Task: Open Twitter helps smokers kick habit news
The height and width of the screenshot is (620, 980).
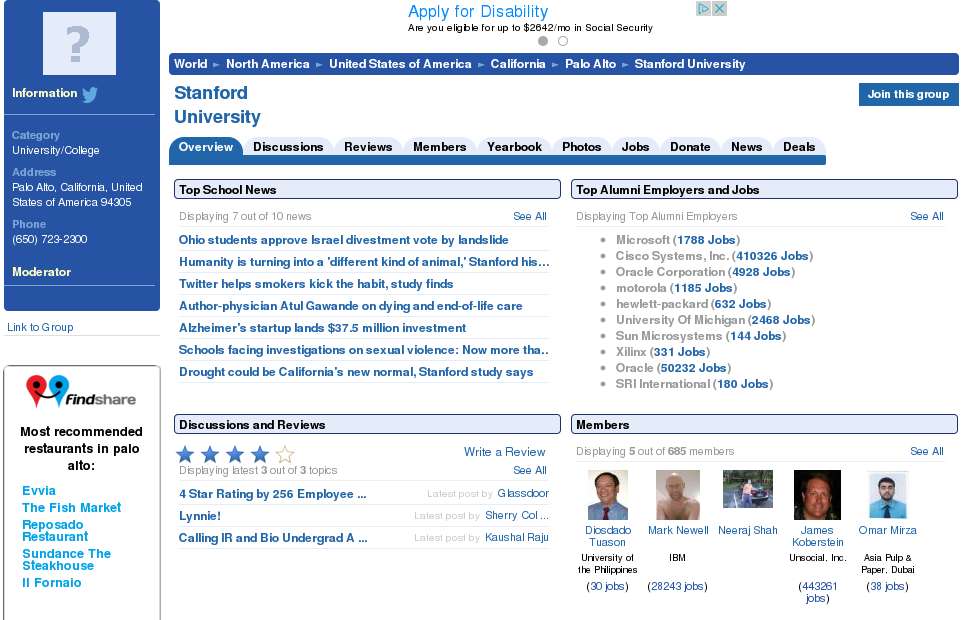Action: tap(316, 284)
